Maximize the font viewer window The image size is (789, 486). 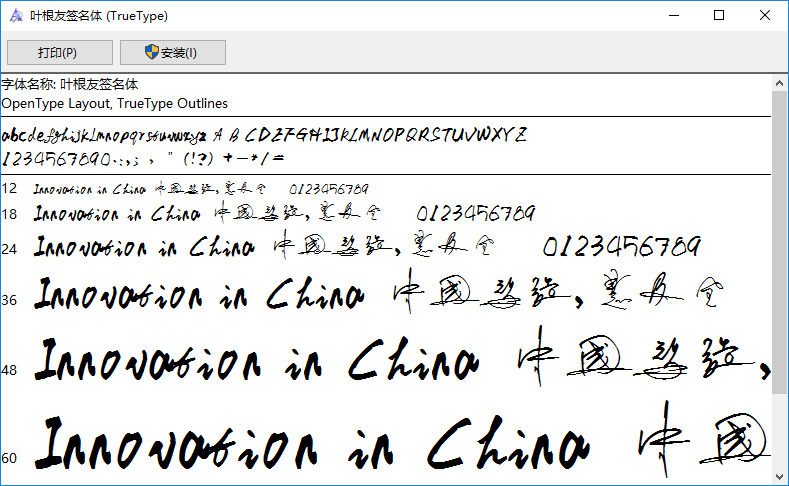tap(719, 16)
